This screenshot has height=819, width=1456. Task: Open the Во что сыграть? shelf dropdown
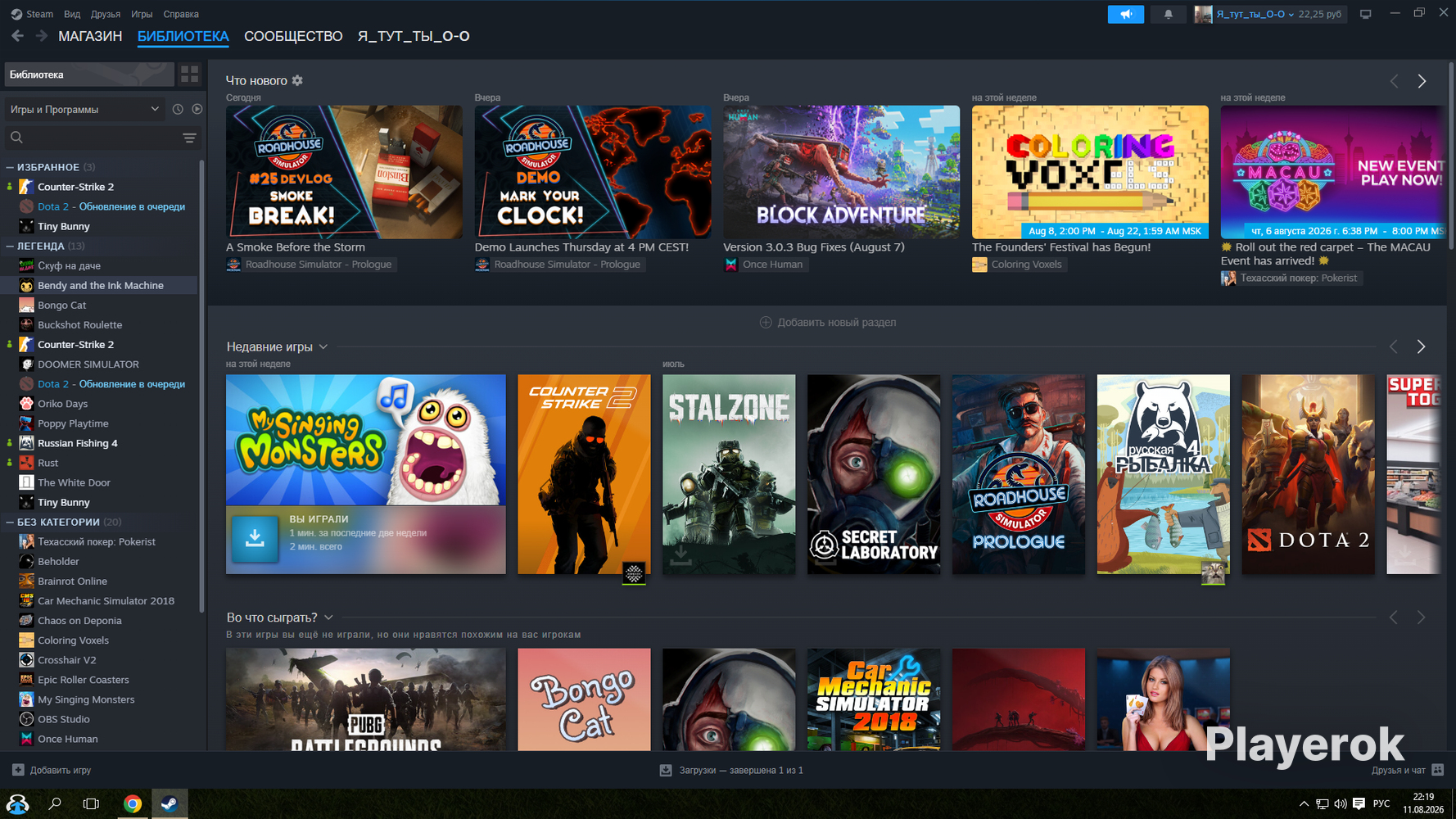(328, 618)
